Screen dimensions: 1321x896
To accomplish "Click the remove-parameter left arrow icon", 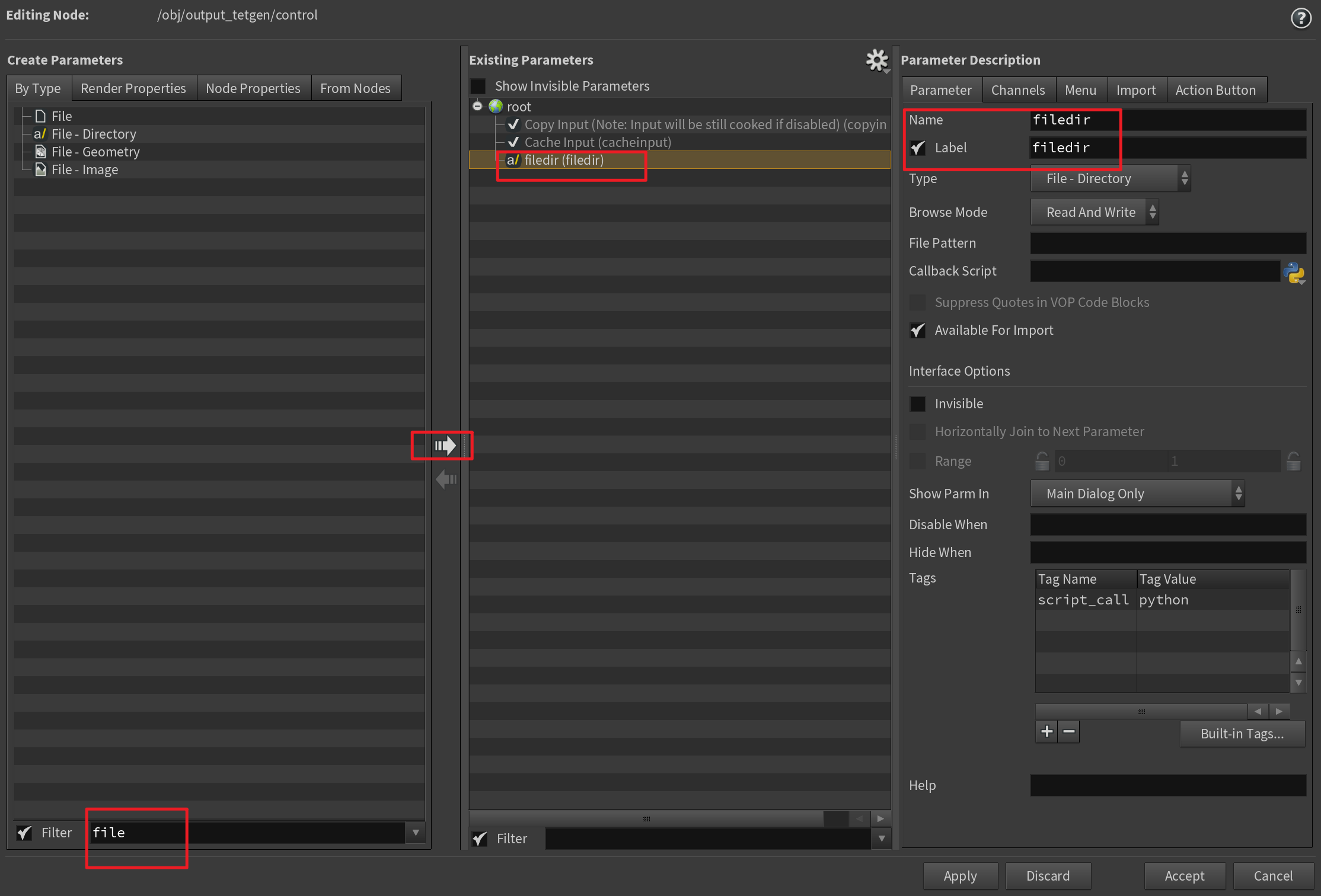I will (446, 479).
